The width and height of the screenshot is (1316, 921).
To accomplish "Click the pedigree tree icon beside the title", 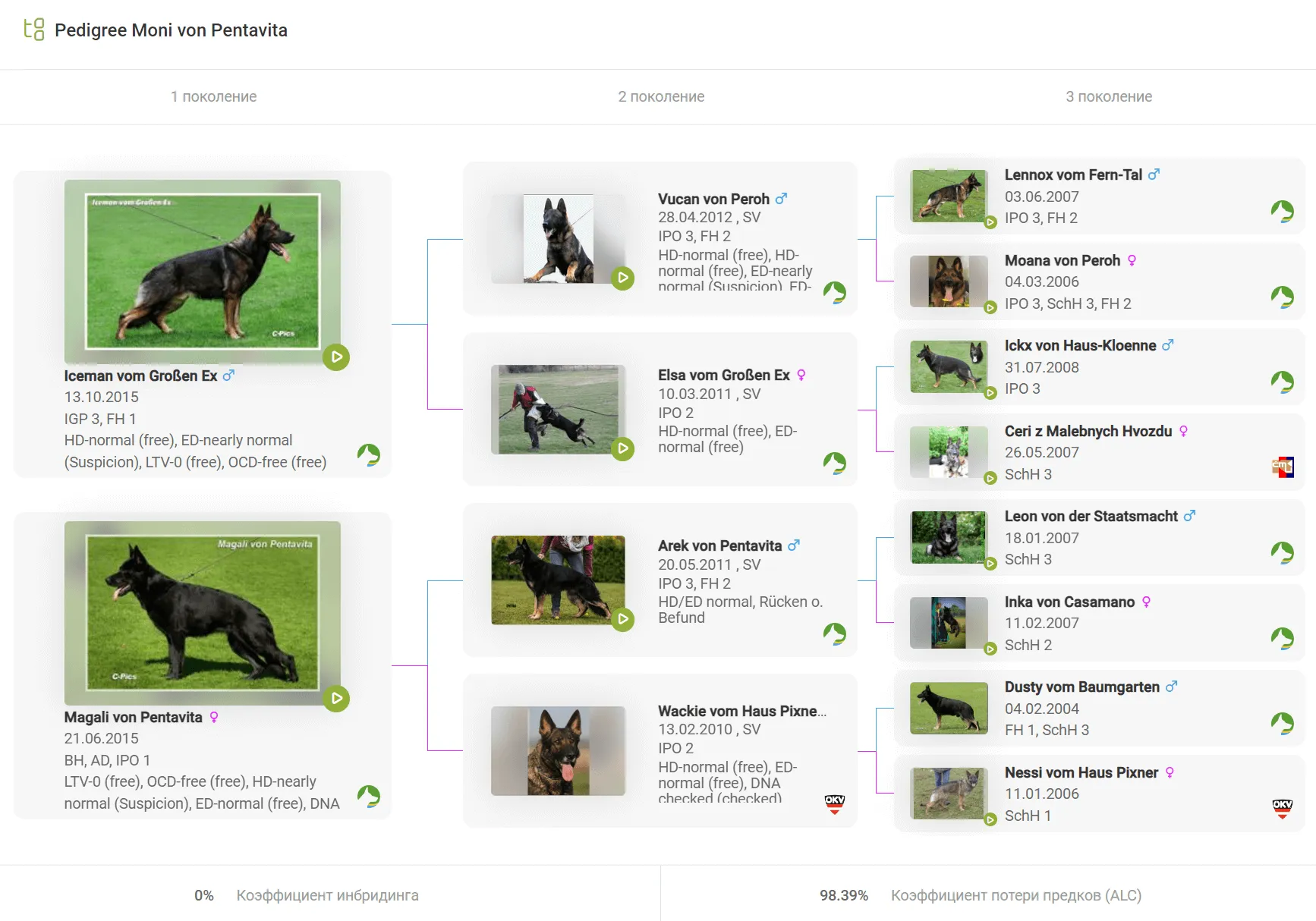I will (34, 30).
